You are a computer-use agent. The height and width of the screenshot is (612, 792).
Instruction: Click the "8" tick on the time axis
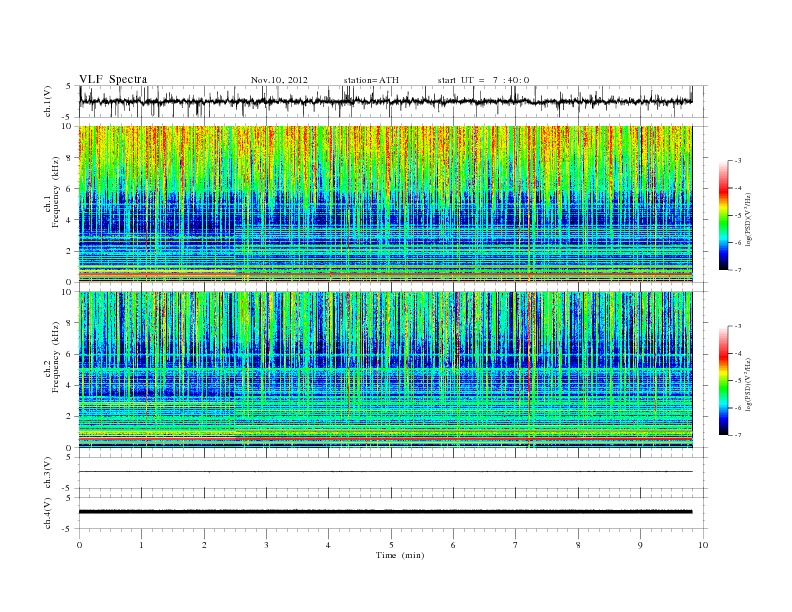click(578, 545)
